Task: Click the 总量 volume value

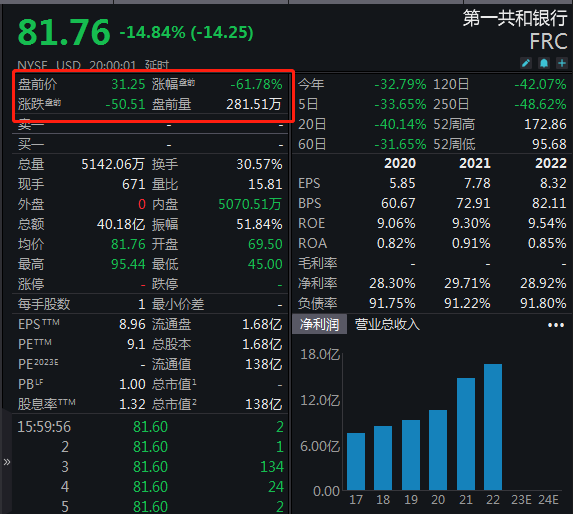Action: pos(113,164)
